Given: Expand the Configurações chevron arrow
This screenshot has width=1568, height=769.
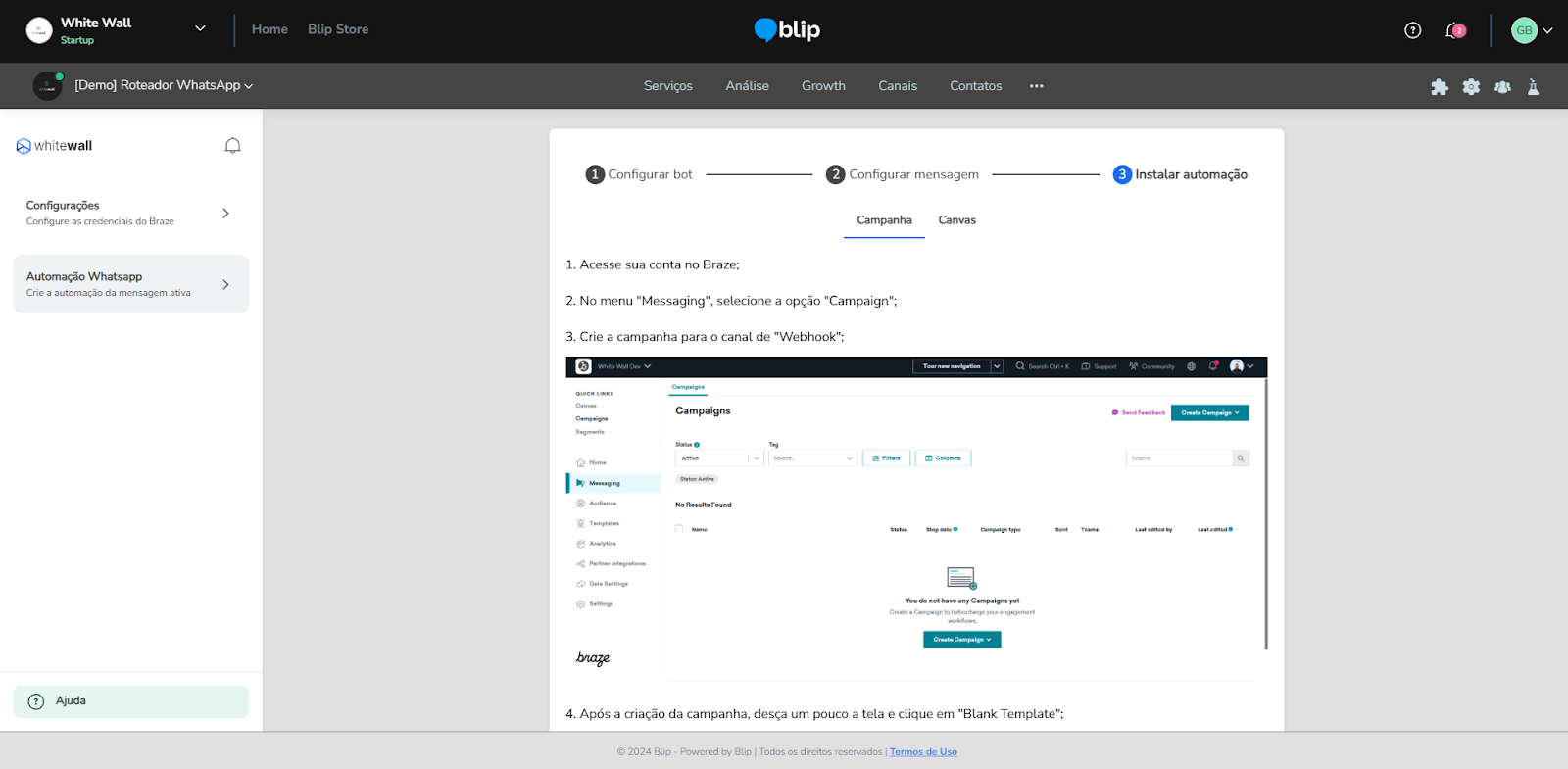Looking at the screenshot, I should click(x=225, y=213).
